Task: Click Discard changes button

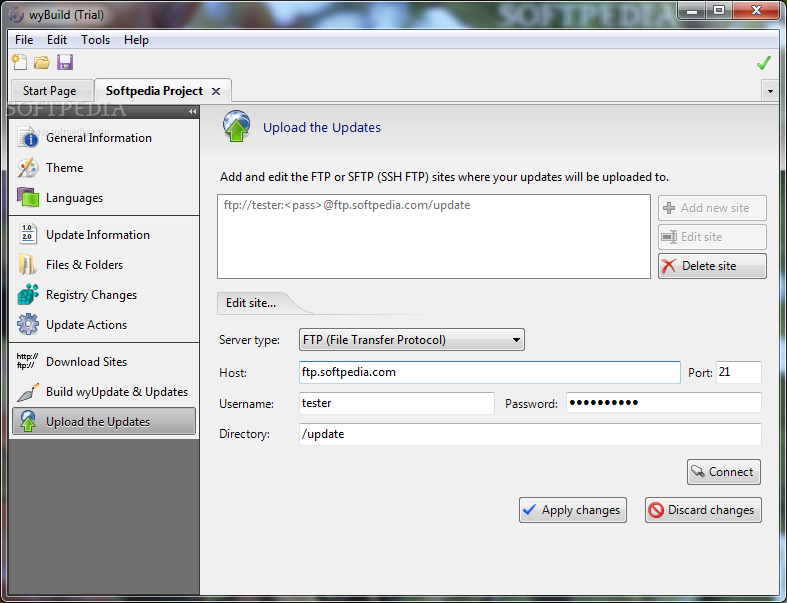Action: [x=703, y=510]
